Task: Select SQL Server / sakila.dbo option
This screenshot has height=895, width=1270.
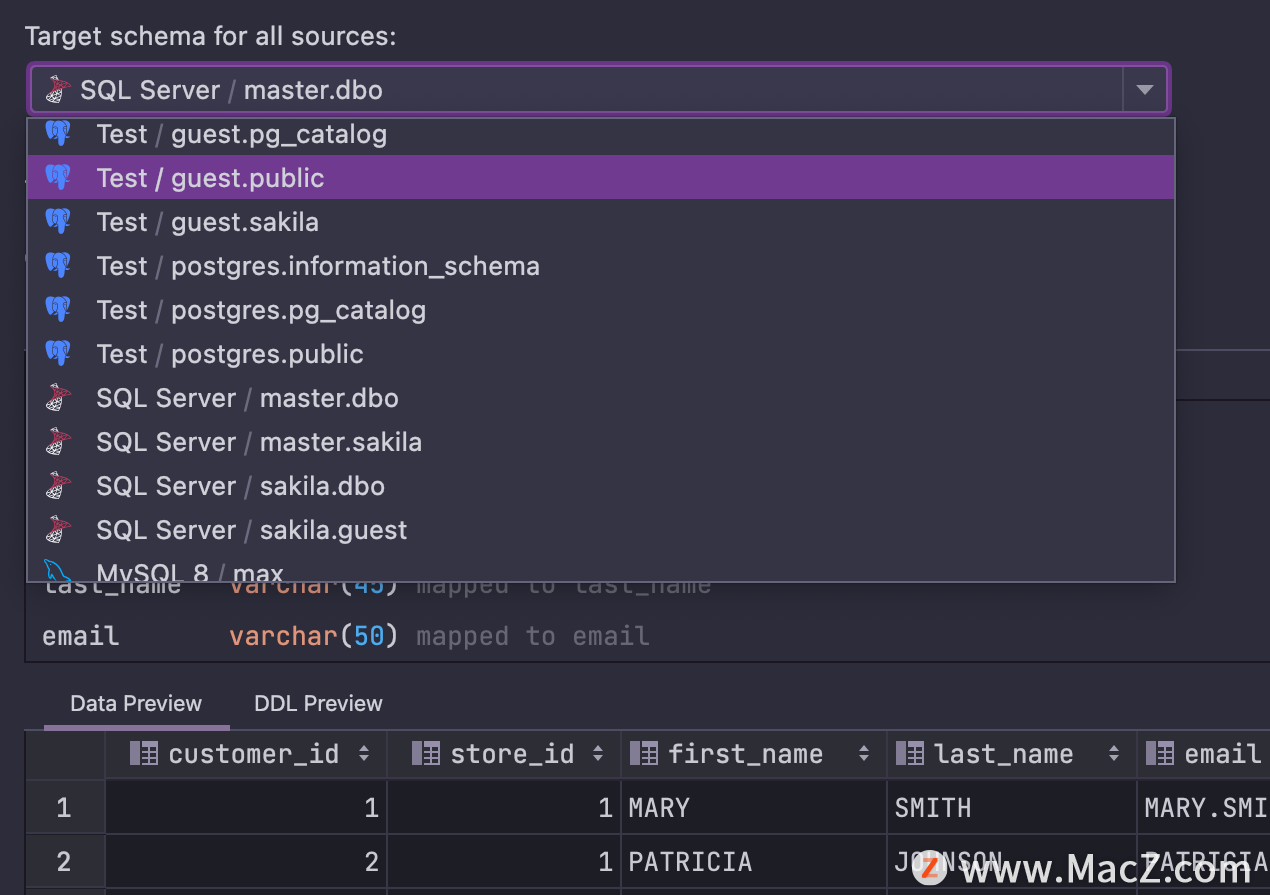Action: coord(600,486)
